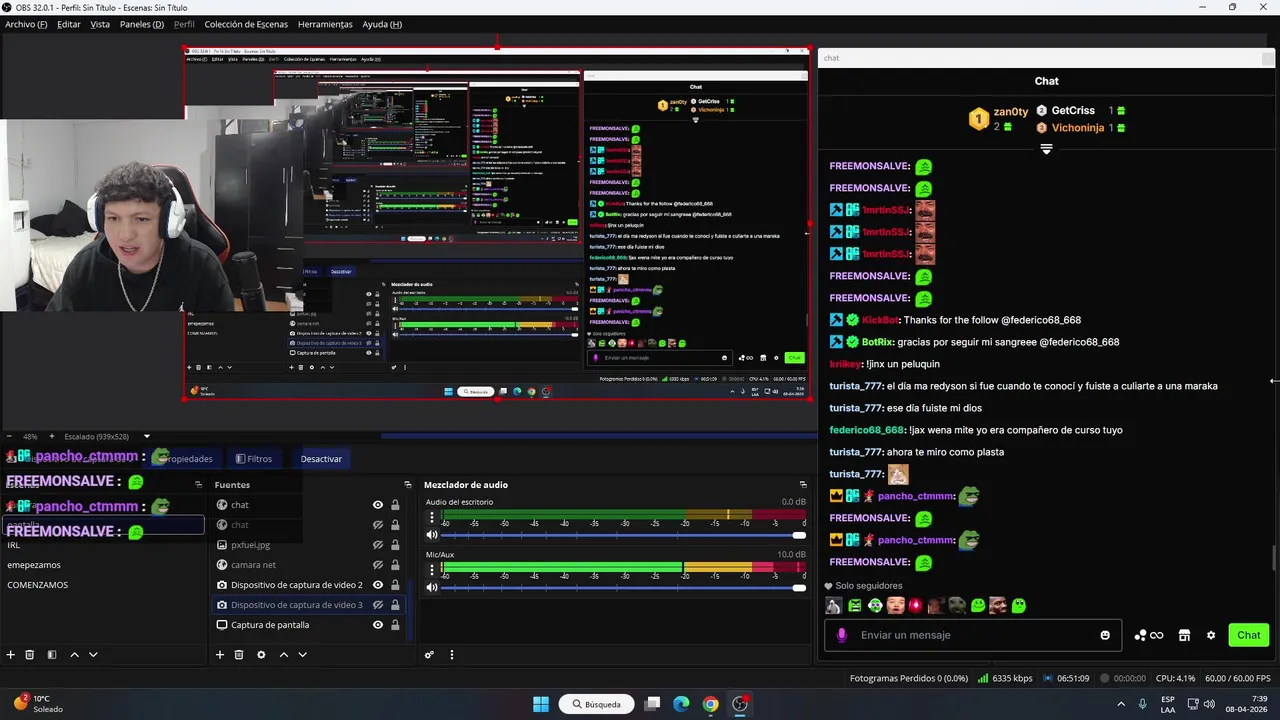Open the Mic/Aux three-dot options menu

click(x=432, y=570)
